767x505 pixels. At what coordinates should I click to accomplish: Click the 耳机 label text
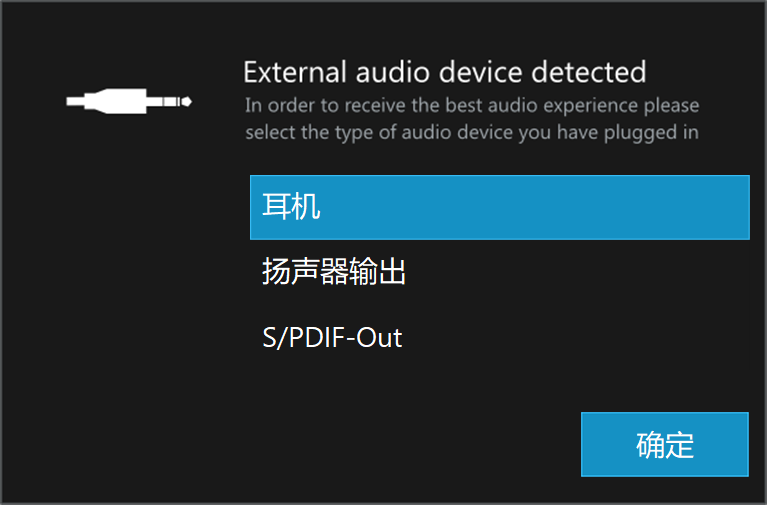pos(292,207)
